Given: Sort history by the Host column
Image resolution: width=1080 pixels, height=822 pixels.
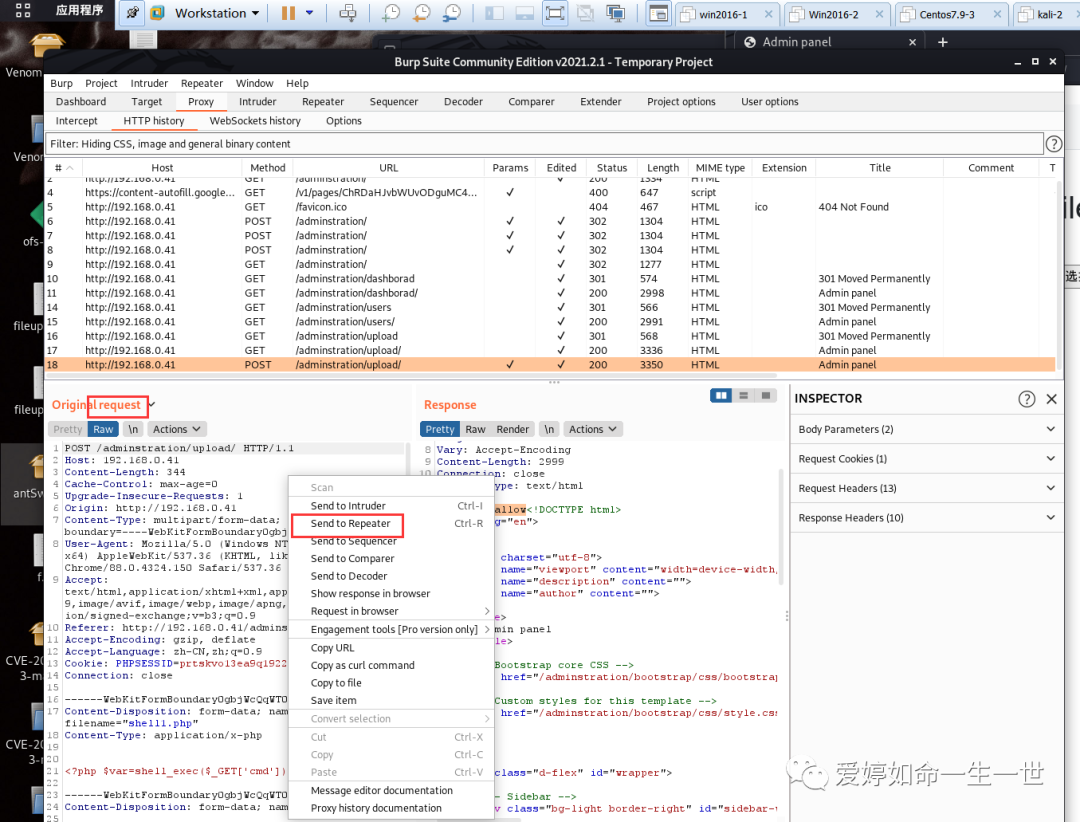Looking at the screenshot, I should 162,167.
